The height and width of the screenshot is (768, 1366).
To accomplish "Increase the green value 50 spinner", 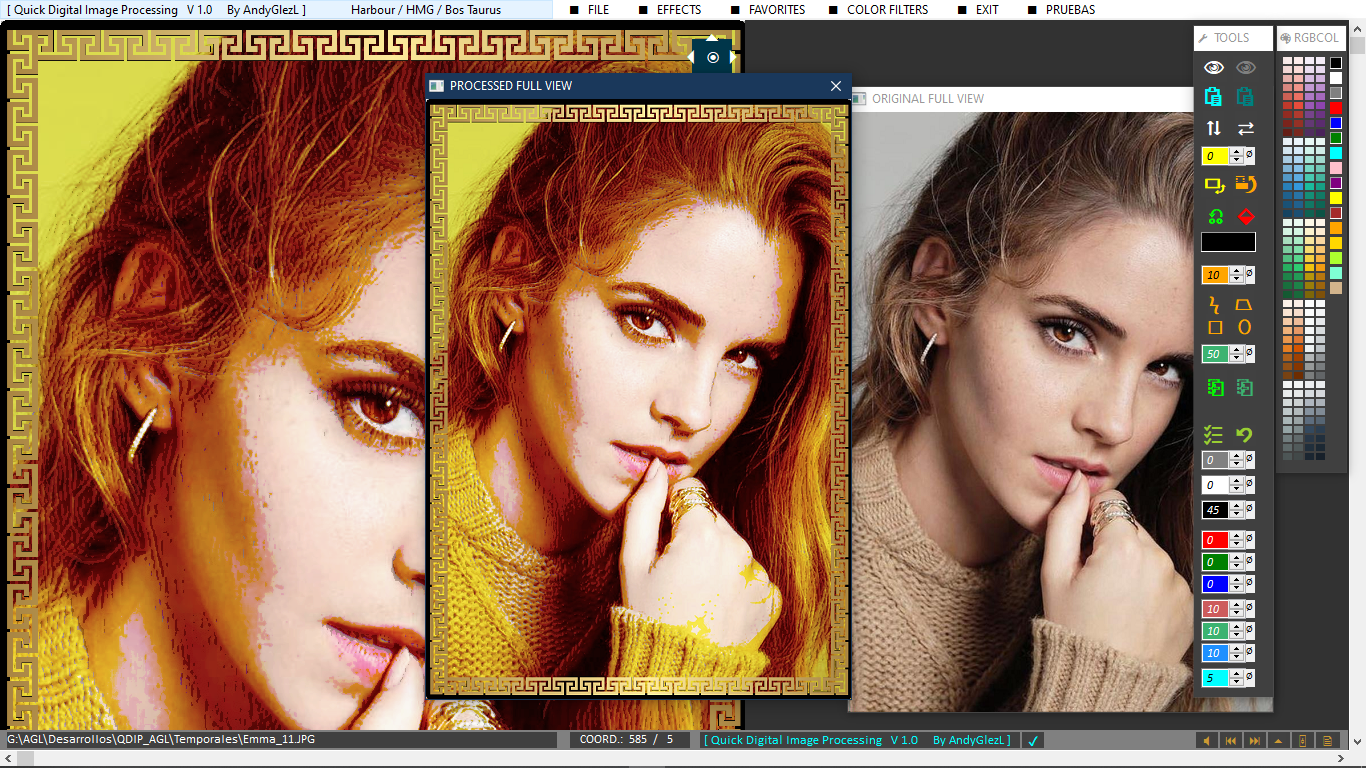I will point(1237,350).
